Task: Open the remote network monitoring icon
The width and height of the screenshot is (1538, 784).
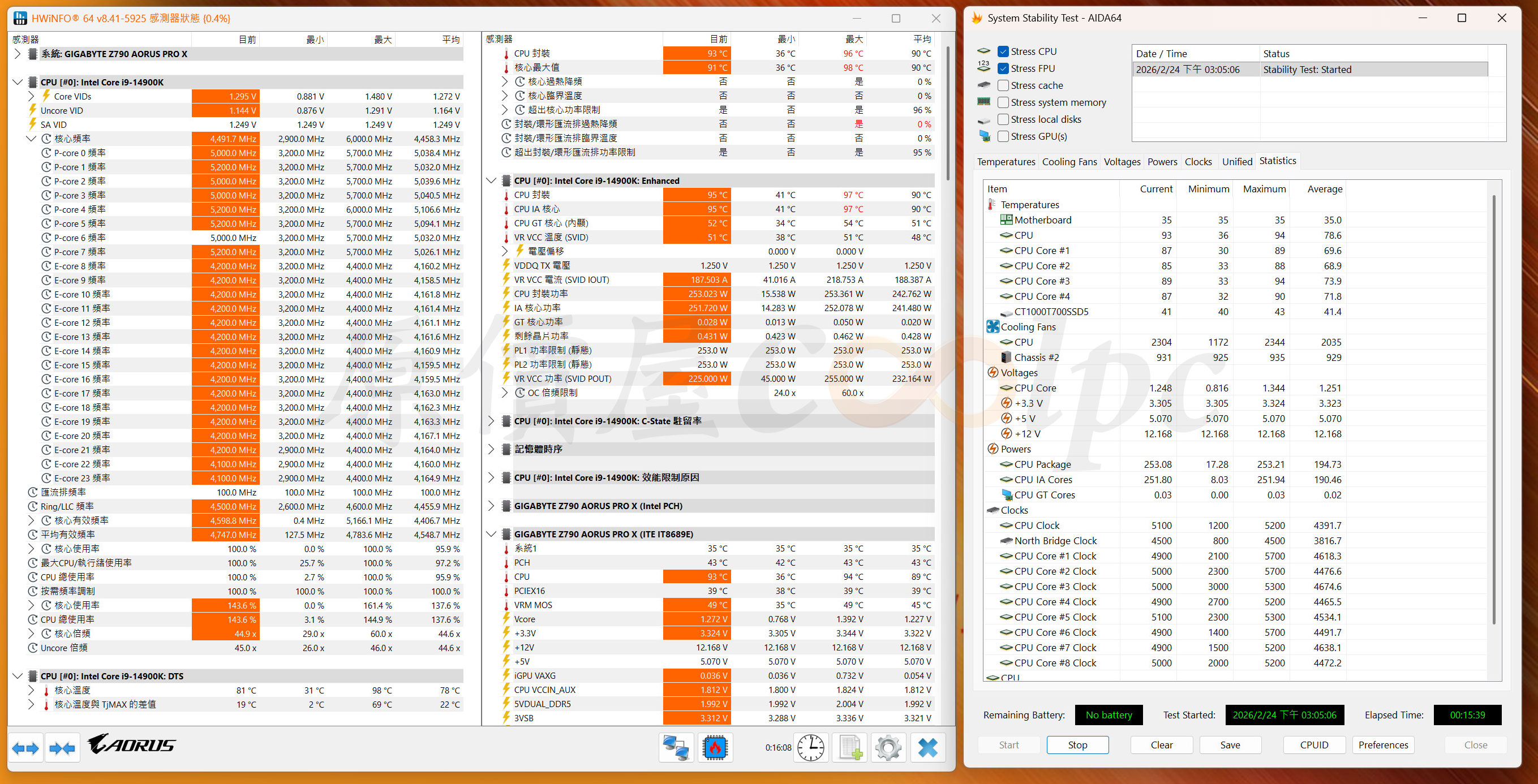Action: tap(676, 748)
